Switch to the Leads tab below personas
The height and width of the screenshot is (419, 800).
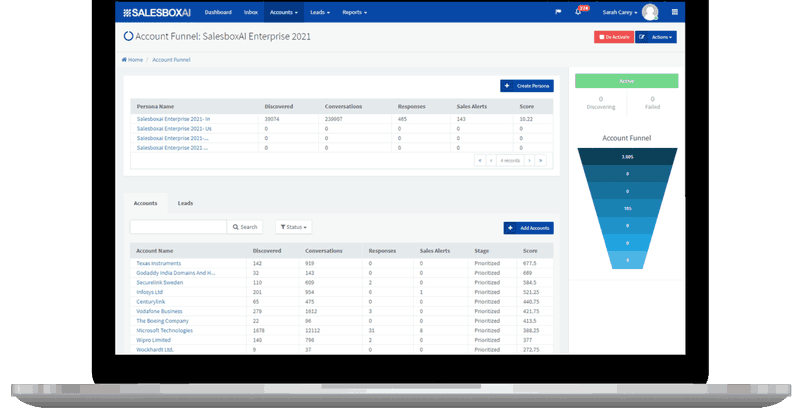click(185, 203)
